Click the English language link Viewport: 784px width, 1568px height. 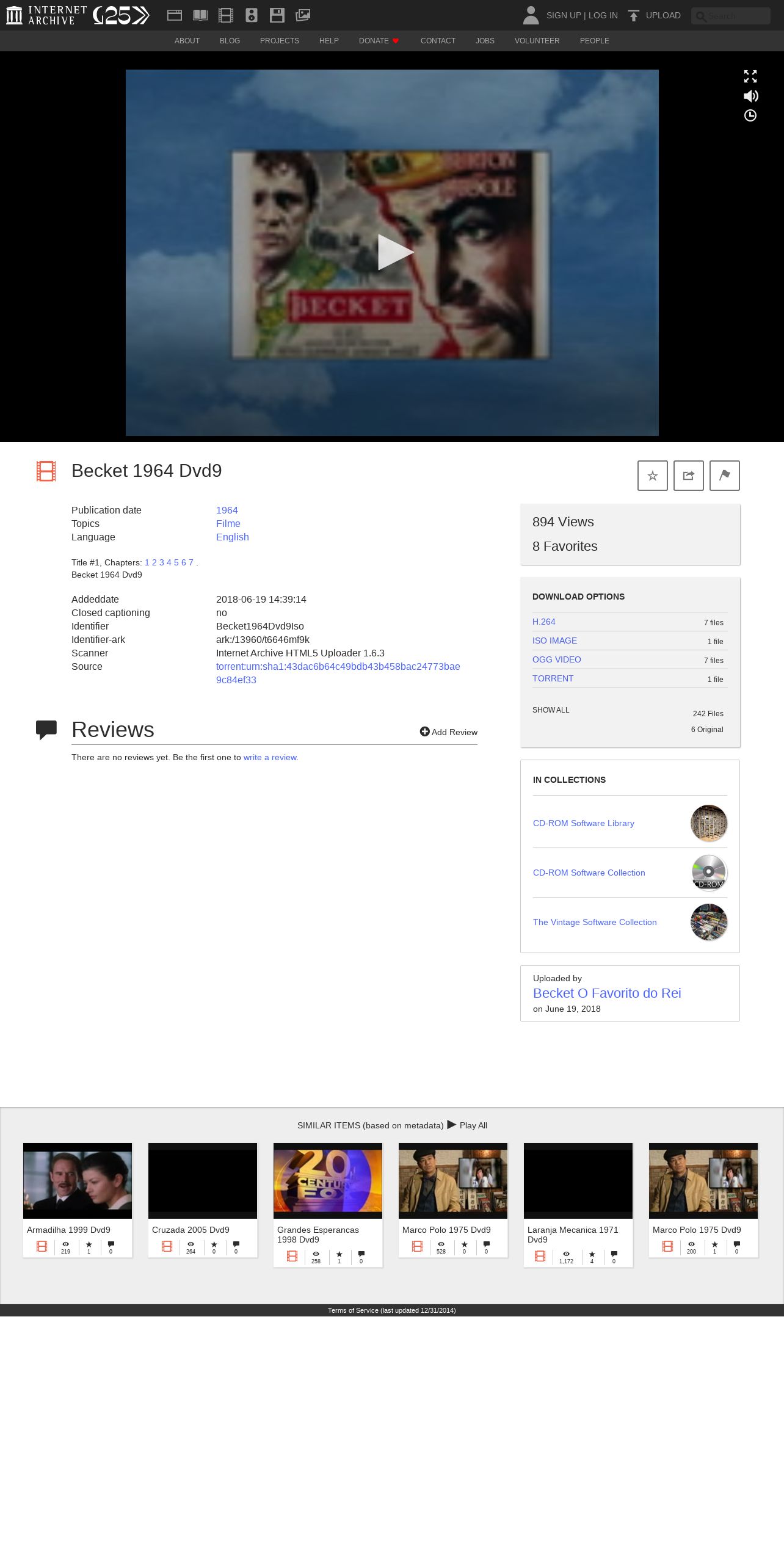(x=233, y=537)
